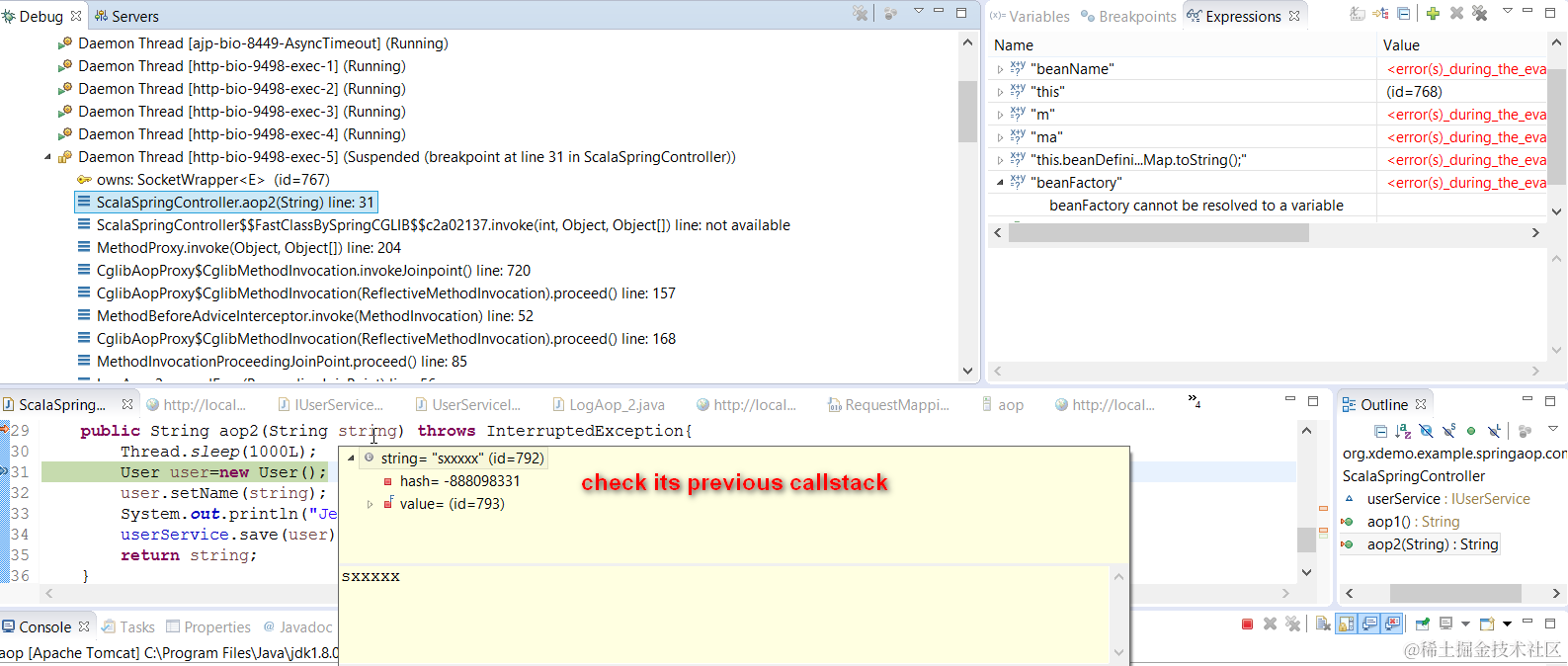
Task: Open the LogAop_2.java editor tab
Action: 608,405
